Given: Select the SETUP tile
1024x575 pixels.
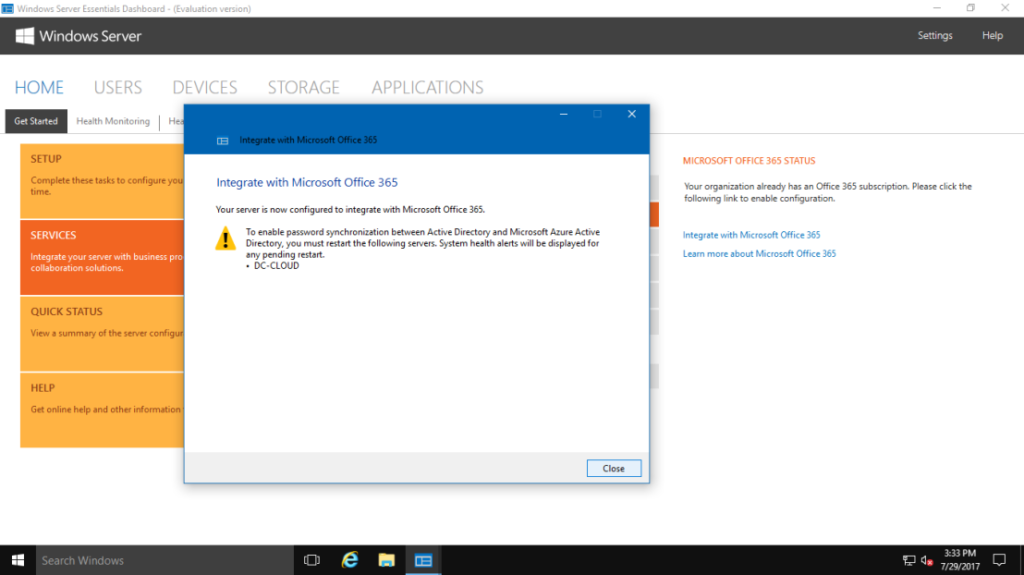Looking at the screenshot, I should click(102, 181).
